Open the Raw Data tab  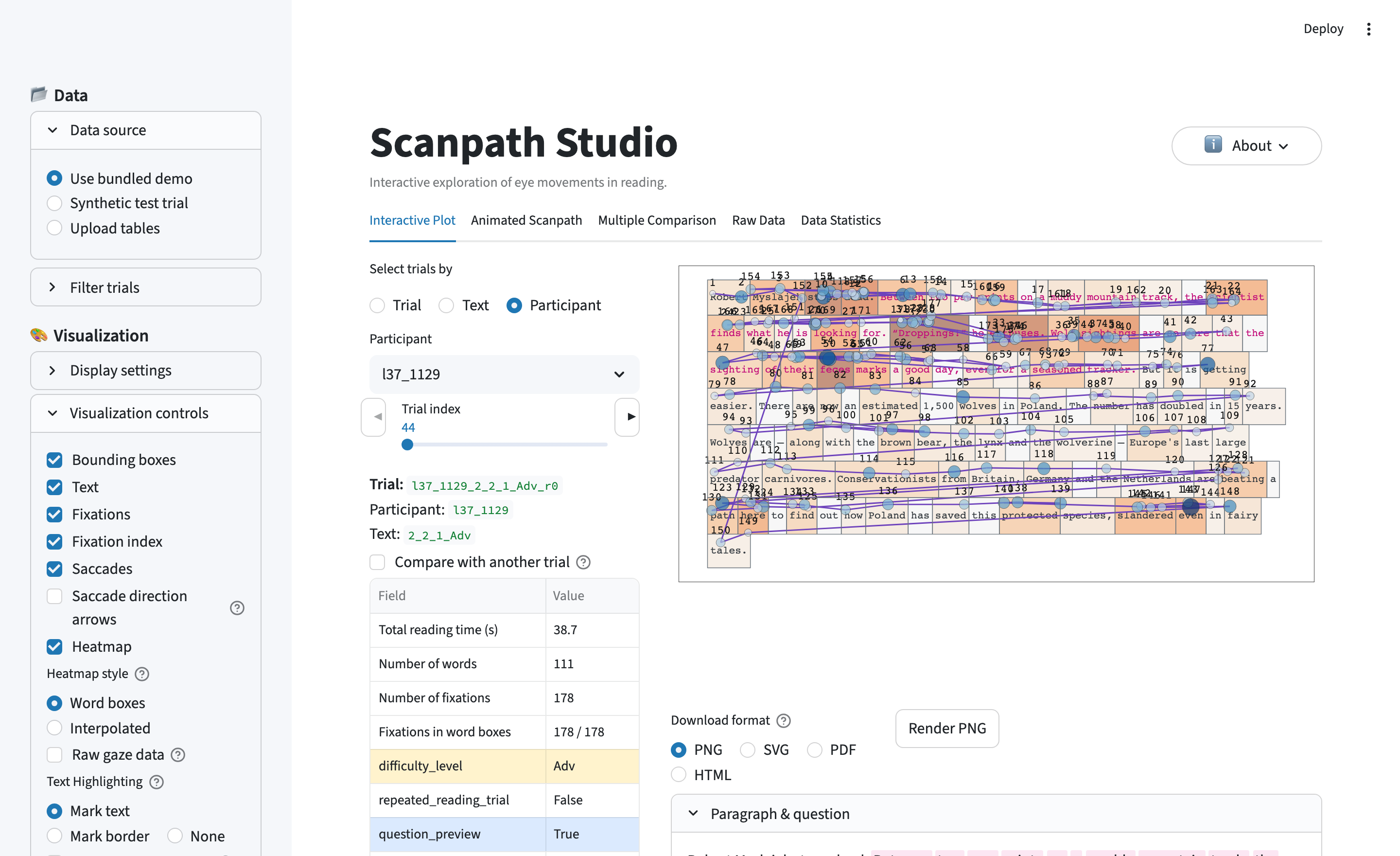758,220
